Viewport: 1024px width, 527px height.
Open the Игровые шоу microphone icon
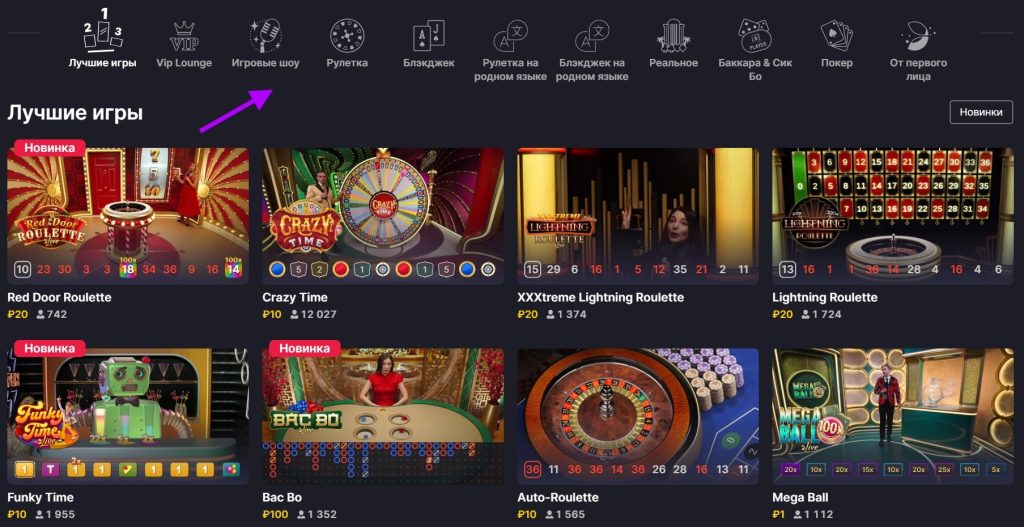pyautogui.click(x=266, y=36)
